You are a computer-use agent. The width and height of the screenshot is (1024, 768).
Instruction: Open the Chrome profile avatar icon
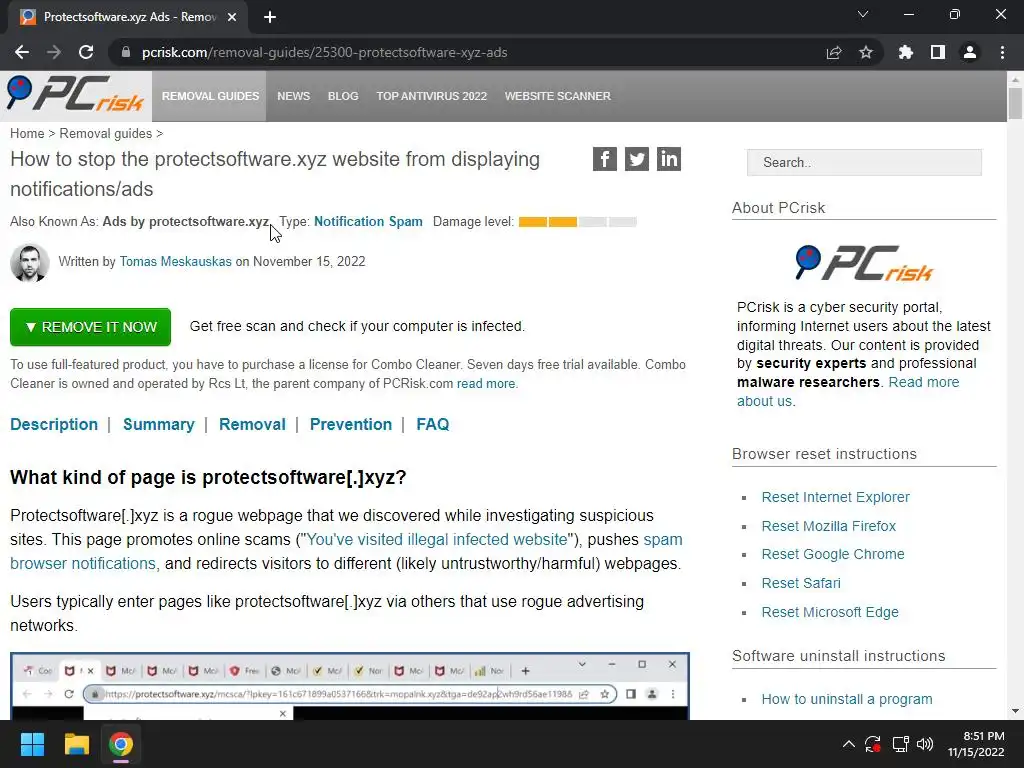click(x=970, y=52)
